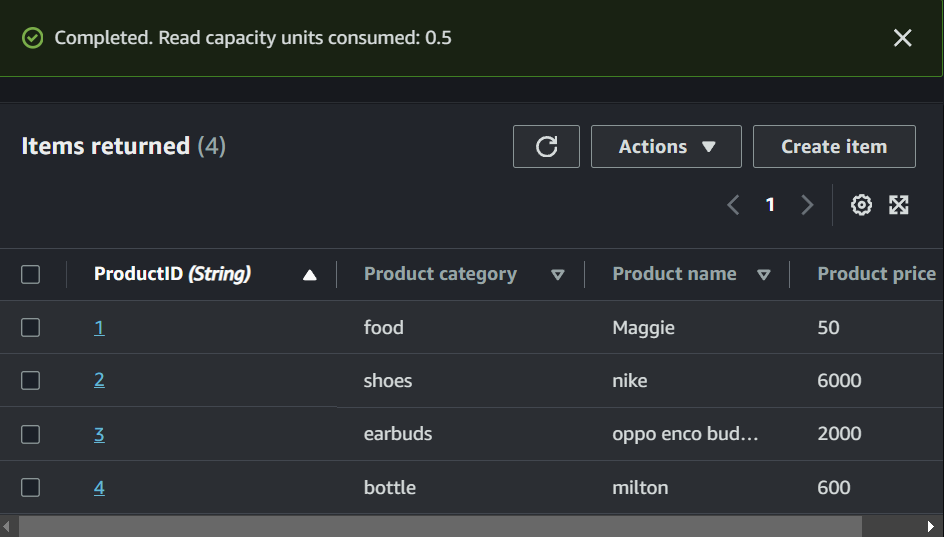Viewport: 944px width, 537px height.
Task: Open item link with ProductID 3
Action: point(99,434)
